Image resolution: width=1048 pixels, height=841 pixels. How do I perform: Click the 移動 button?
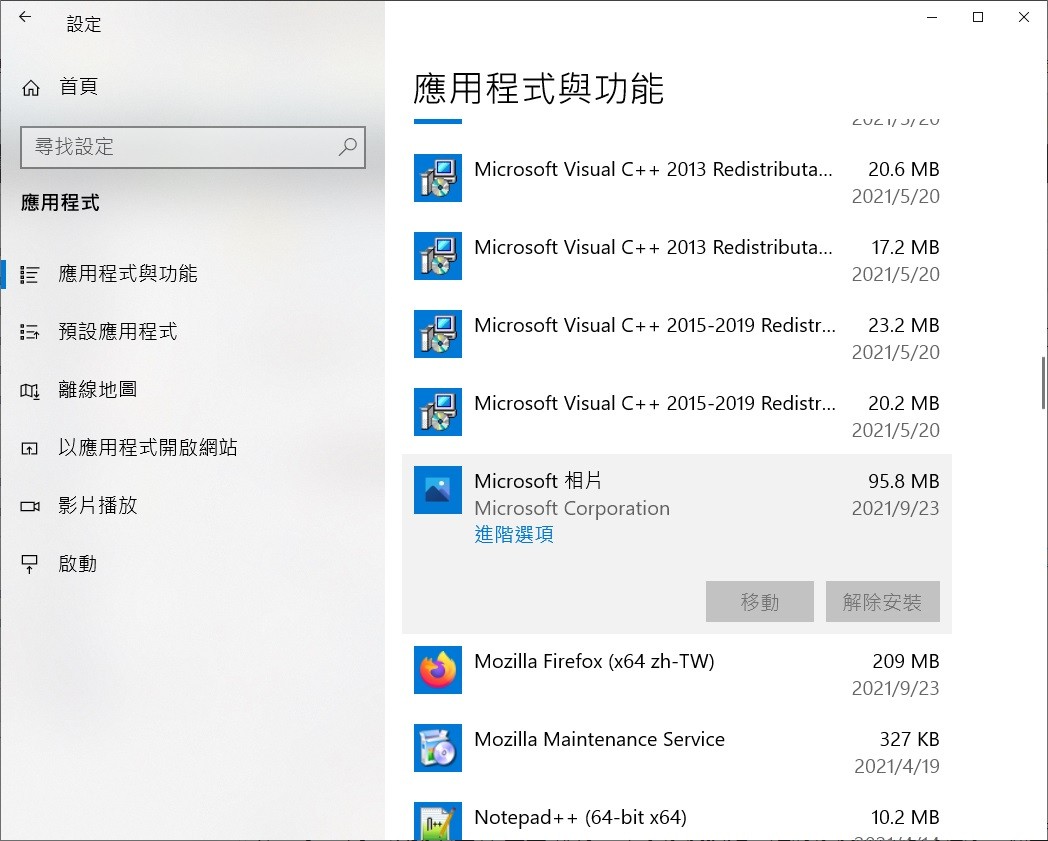[760, 602]
